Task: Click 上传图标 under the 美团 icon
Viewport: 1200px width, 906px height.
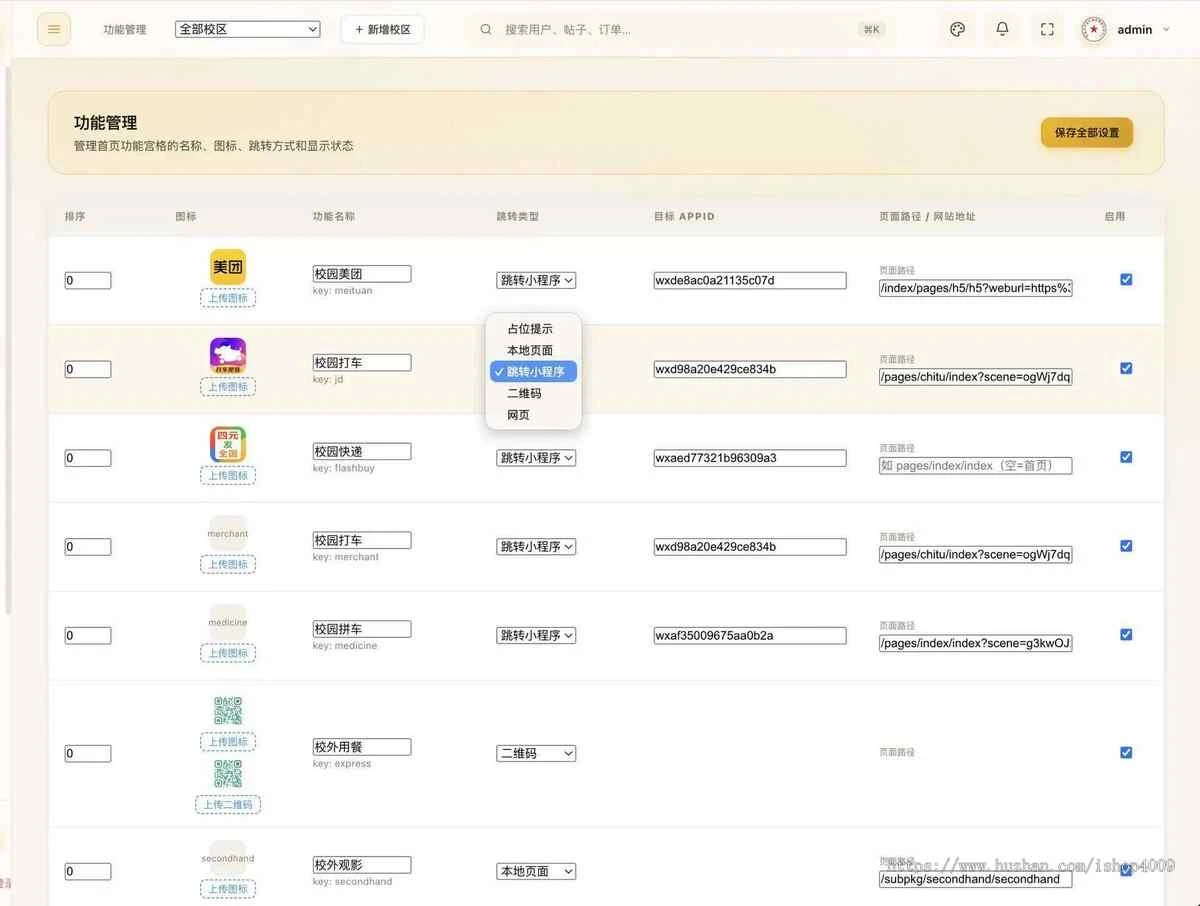Action: tap(228, 298)
